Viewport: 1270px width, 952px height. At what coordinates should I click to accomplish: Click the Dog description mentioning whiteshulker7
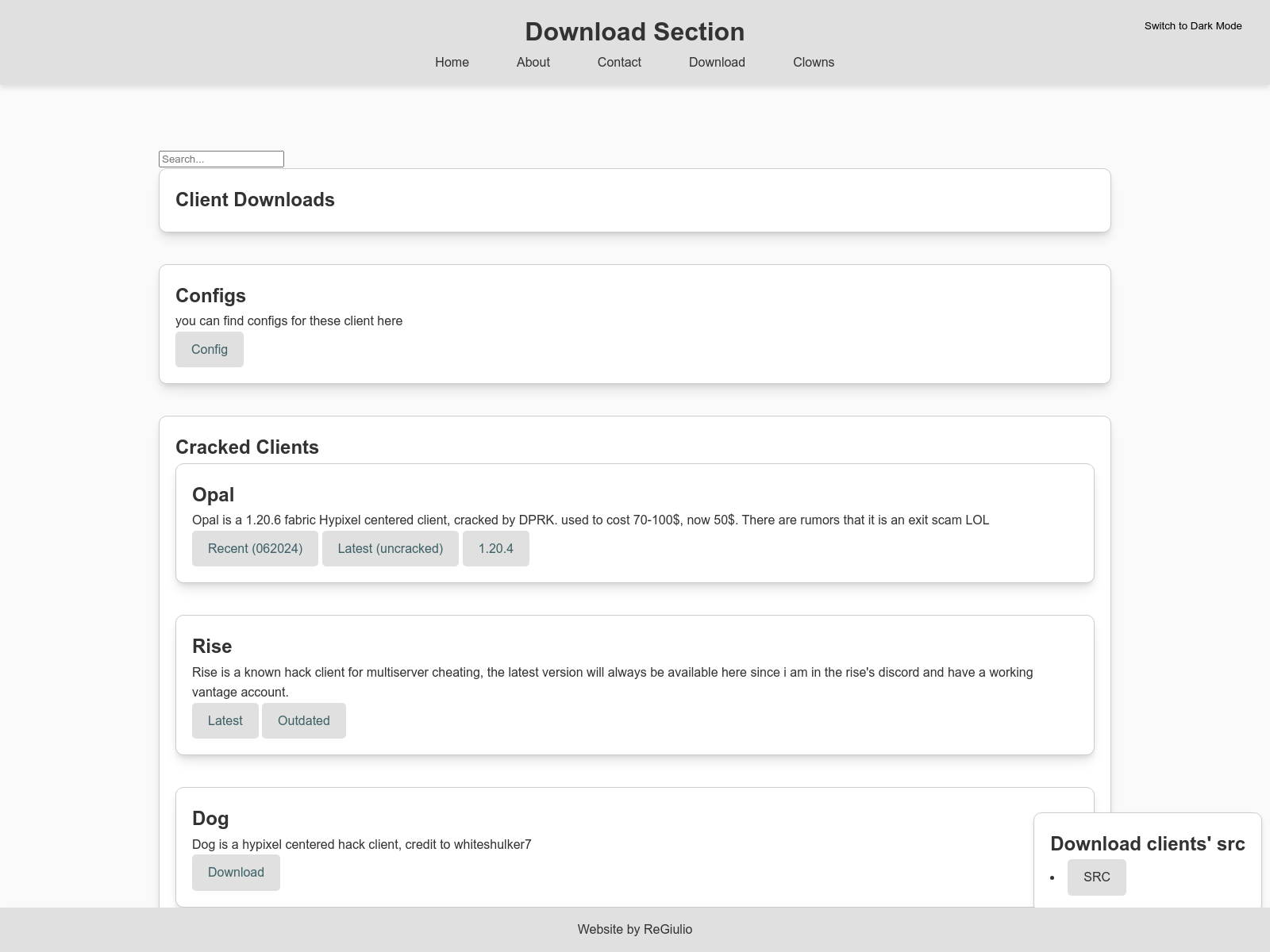362,845
